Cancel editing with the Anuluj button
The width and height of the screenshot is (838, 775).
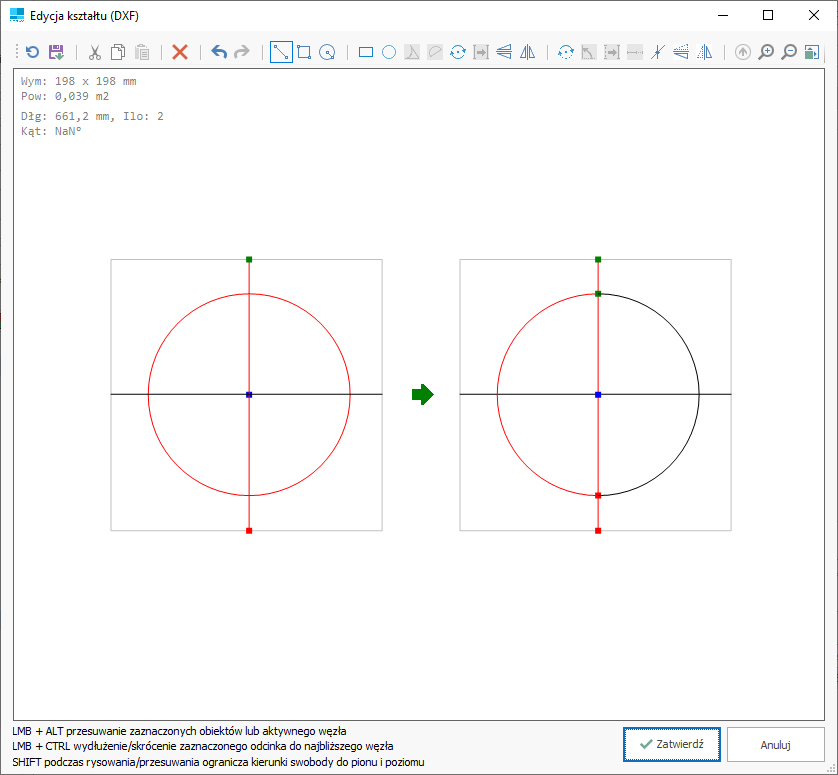pyautogui.click(x=775, y=744)
